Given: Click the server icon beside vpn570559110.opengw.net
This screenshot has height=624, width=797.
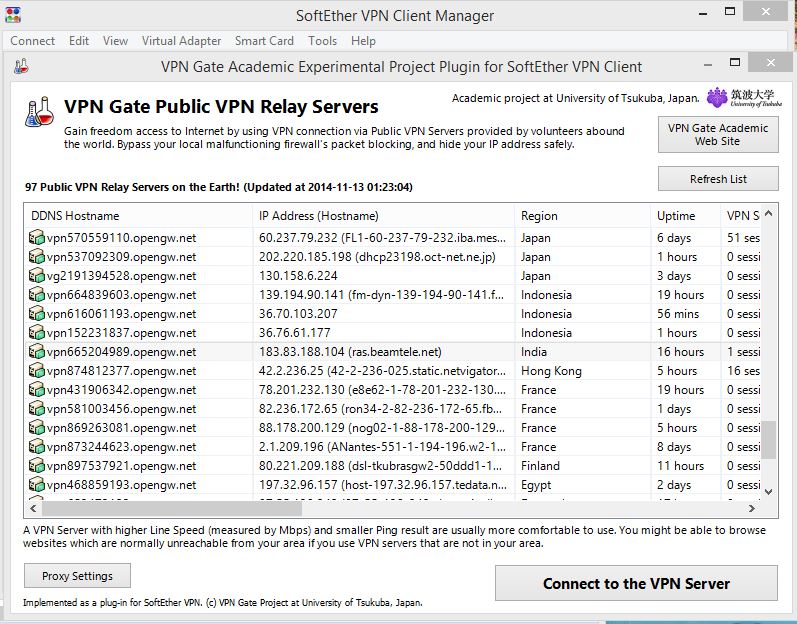Looking at the screenshot, I should 37,238.
